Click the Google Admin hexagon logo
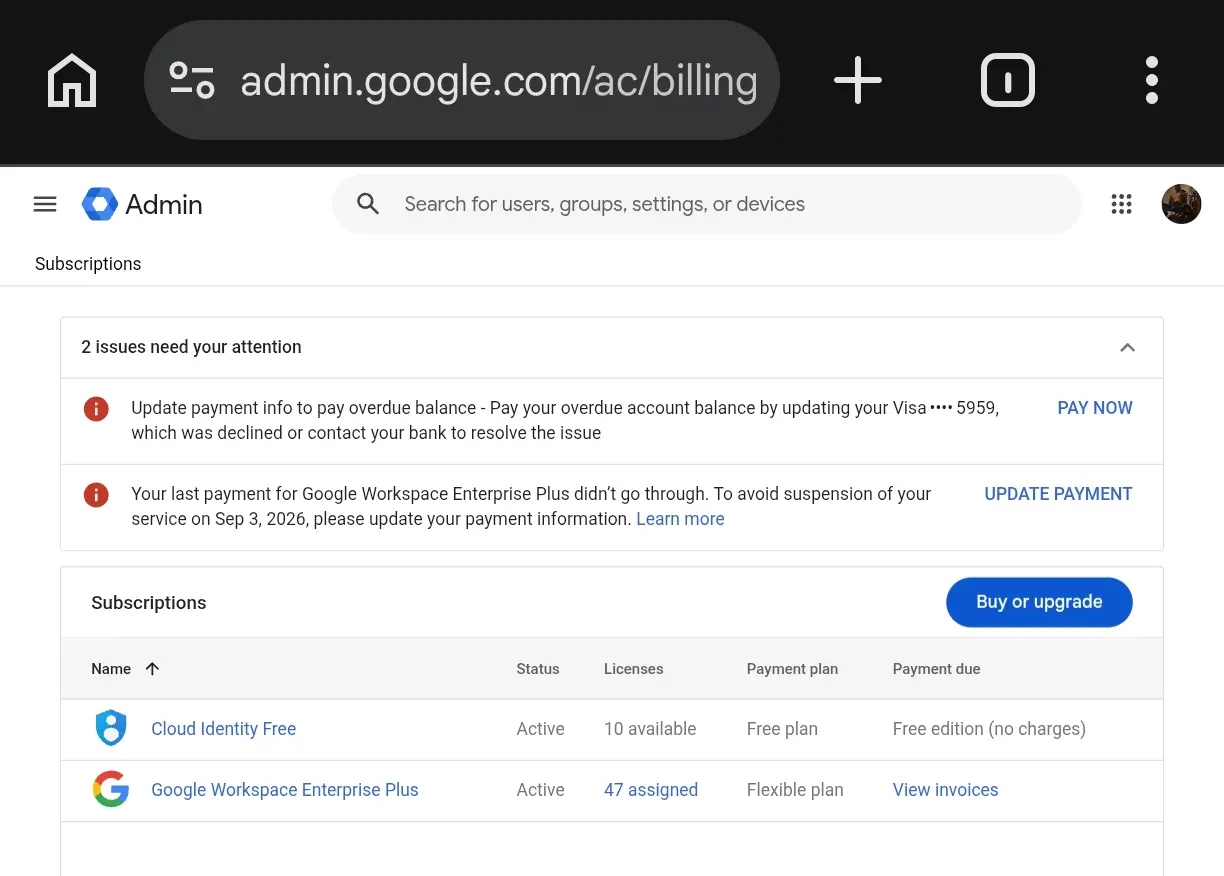The height and width of the screenshot is (876, 1224). click(x=100, y=204)
